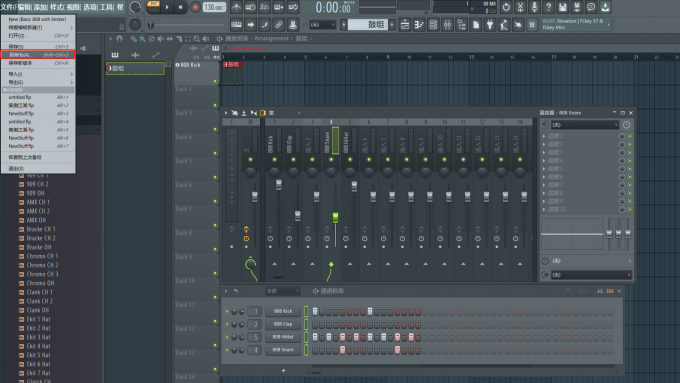Screen dimensions: 680x383
Task: Click the link chain icon in the toolbar
Action: pyautogui.click(x=279, y=25)
